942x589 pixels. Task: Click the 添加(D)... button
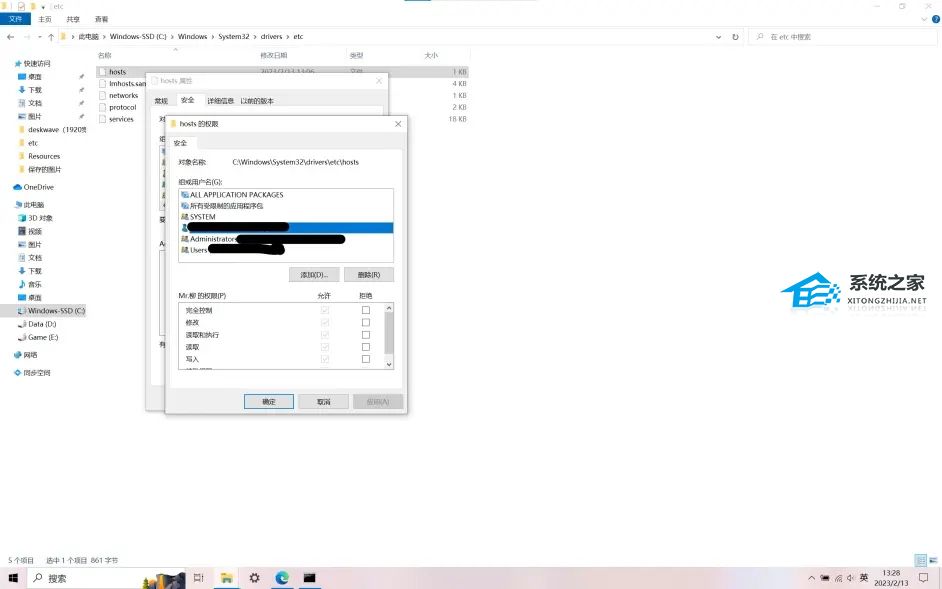tap(313, 274)
